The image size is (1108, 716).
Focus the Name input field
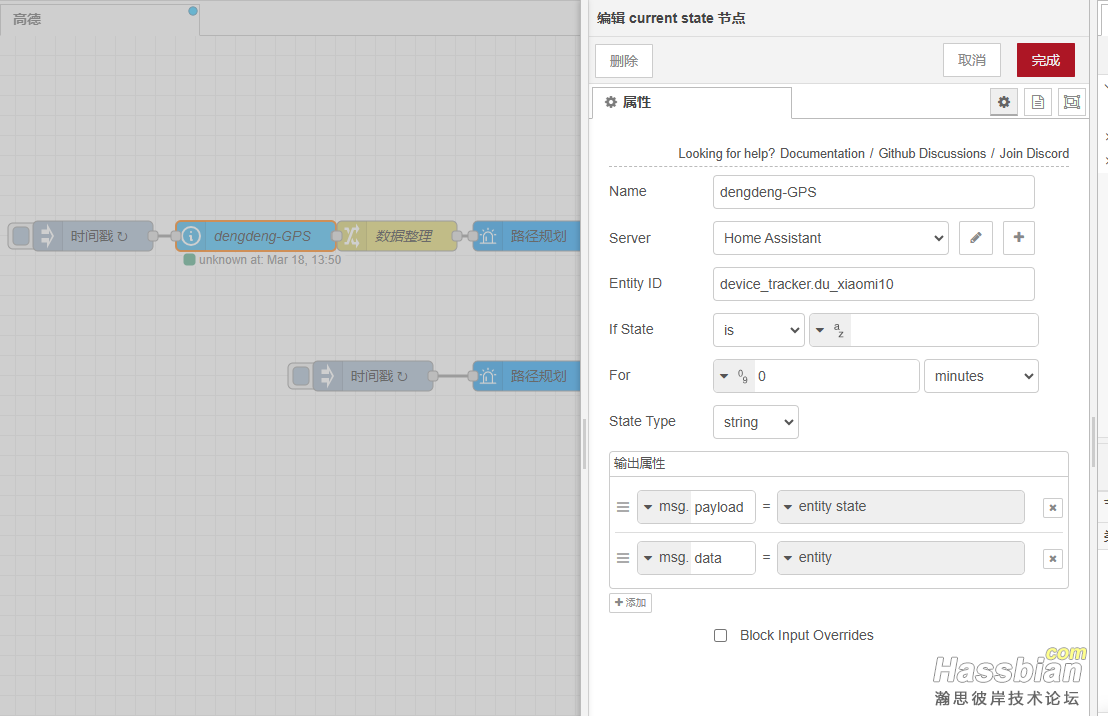click(873, 192)
